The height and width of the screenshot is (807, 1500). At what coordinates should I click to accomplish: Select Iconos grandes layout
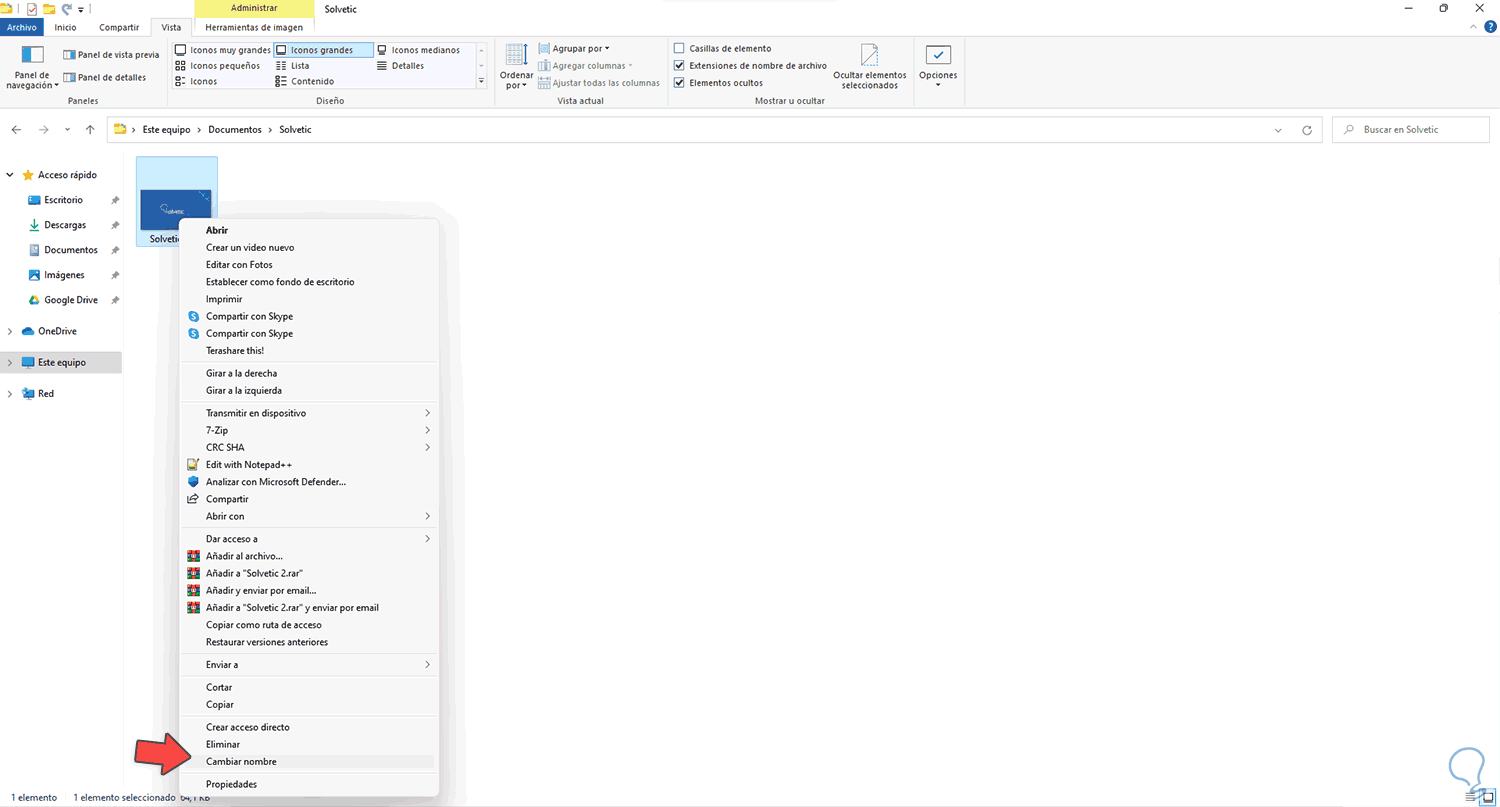322,49
